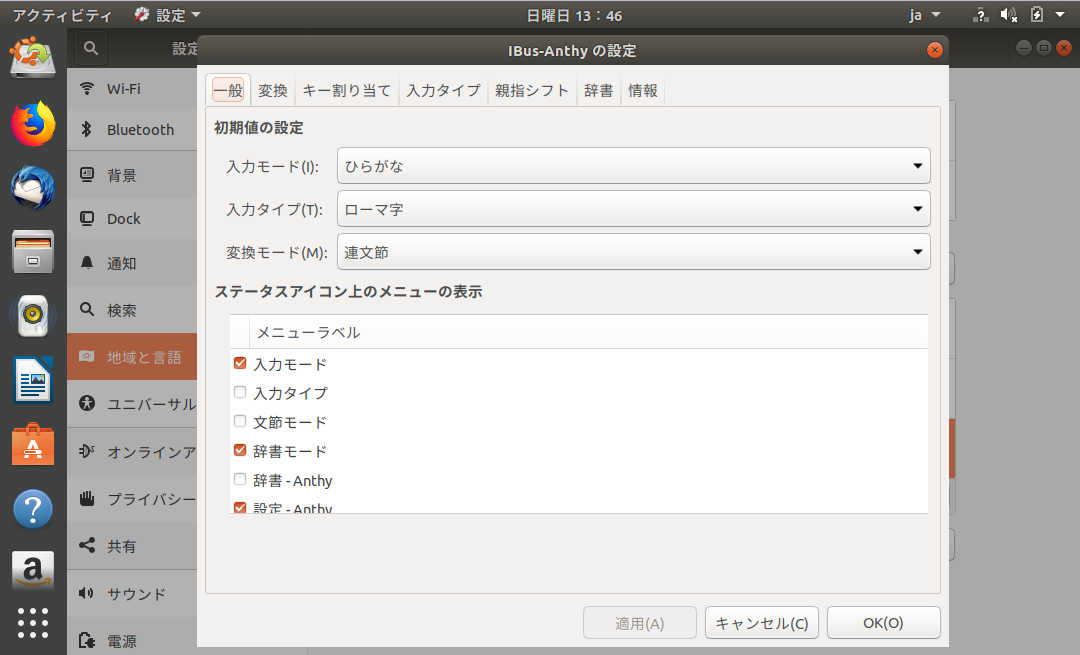
Task: Open Ubuntu Software store icon
Action: point(33,444)
